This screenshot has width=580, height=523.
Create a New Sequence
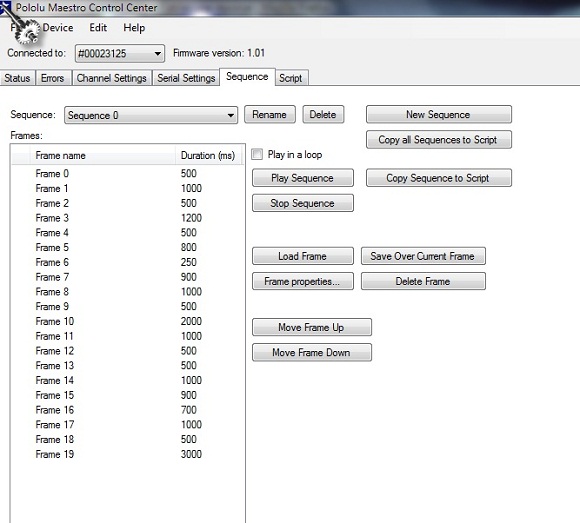438,115
